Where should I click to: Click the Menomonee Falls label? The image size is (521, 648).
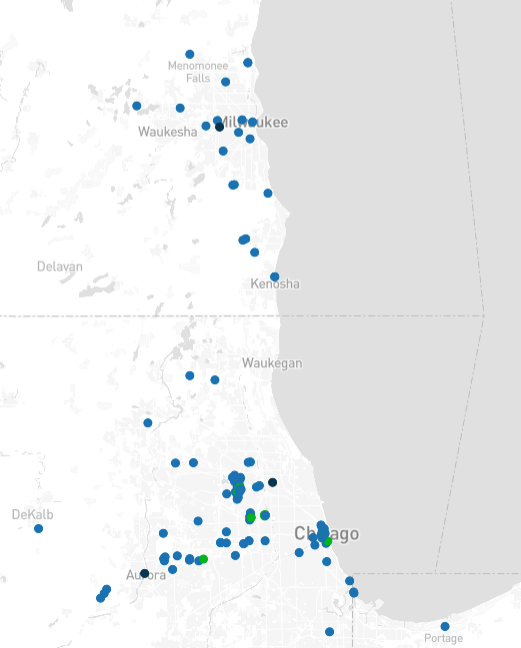[x=198, y=72]
